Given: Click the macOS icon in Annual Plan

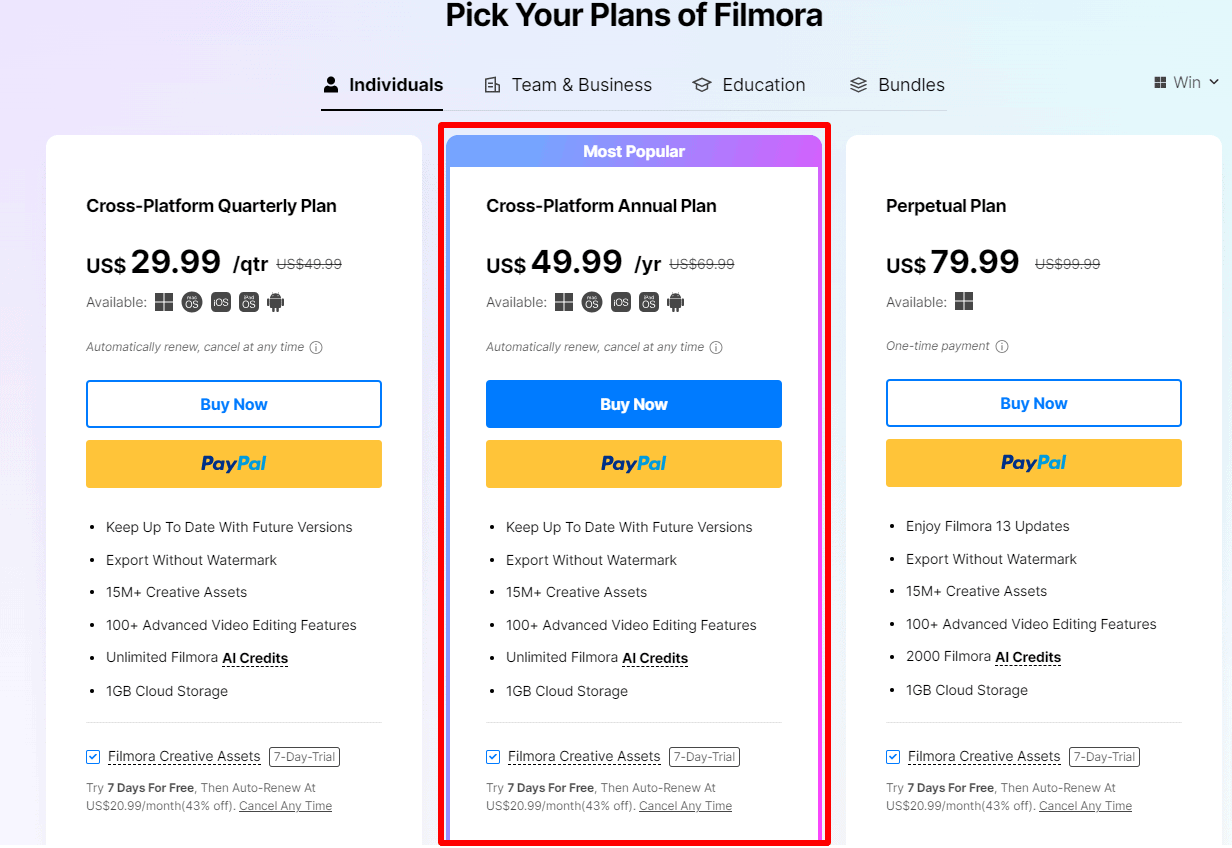Looking at the screenshot, I should tap(592, 302).
